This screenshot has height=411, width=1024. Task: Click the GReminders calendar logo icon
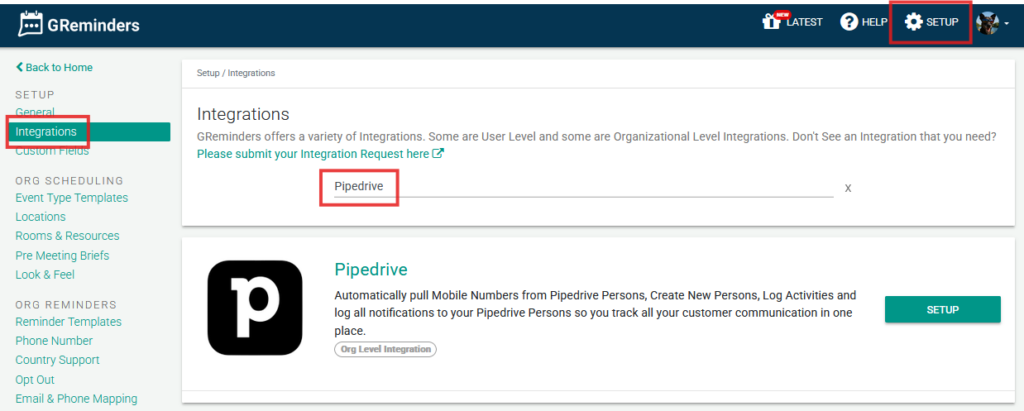(34, 24)
